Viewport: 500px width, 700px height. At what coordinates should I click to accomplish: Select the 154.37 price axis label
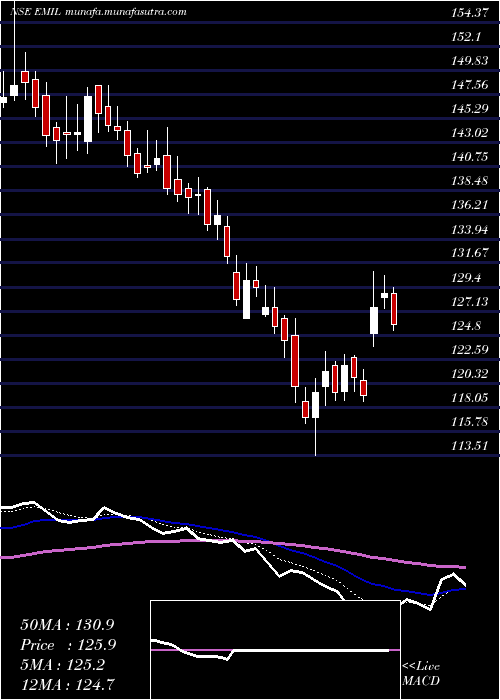[469, 13]
